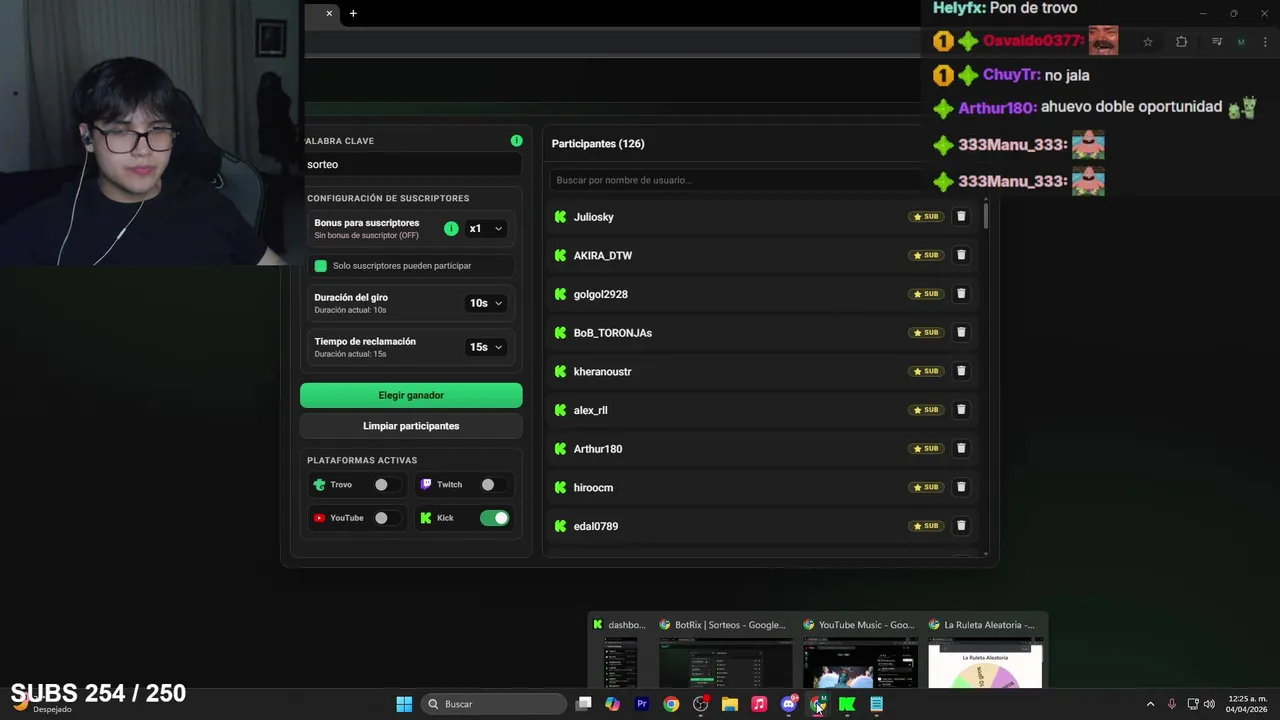Open the Kick app taskbar icon
Viewport: 1280px width, 720px height.
[847, 704]
